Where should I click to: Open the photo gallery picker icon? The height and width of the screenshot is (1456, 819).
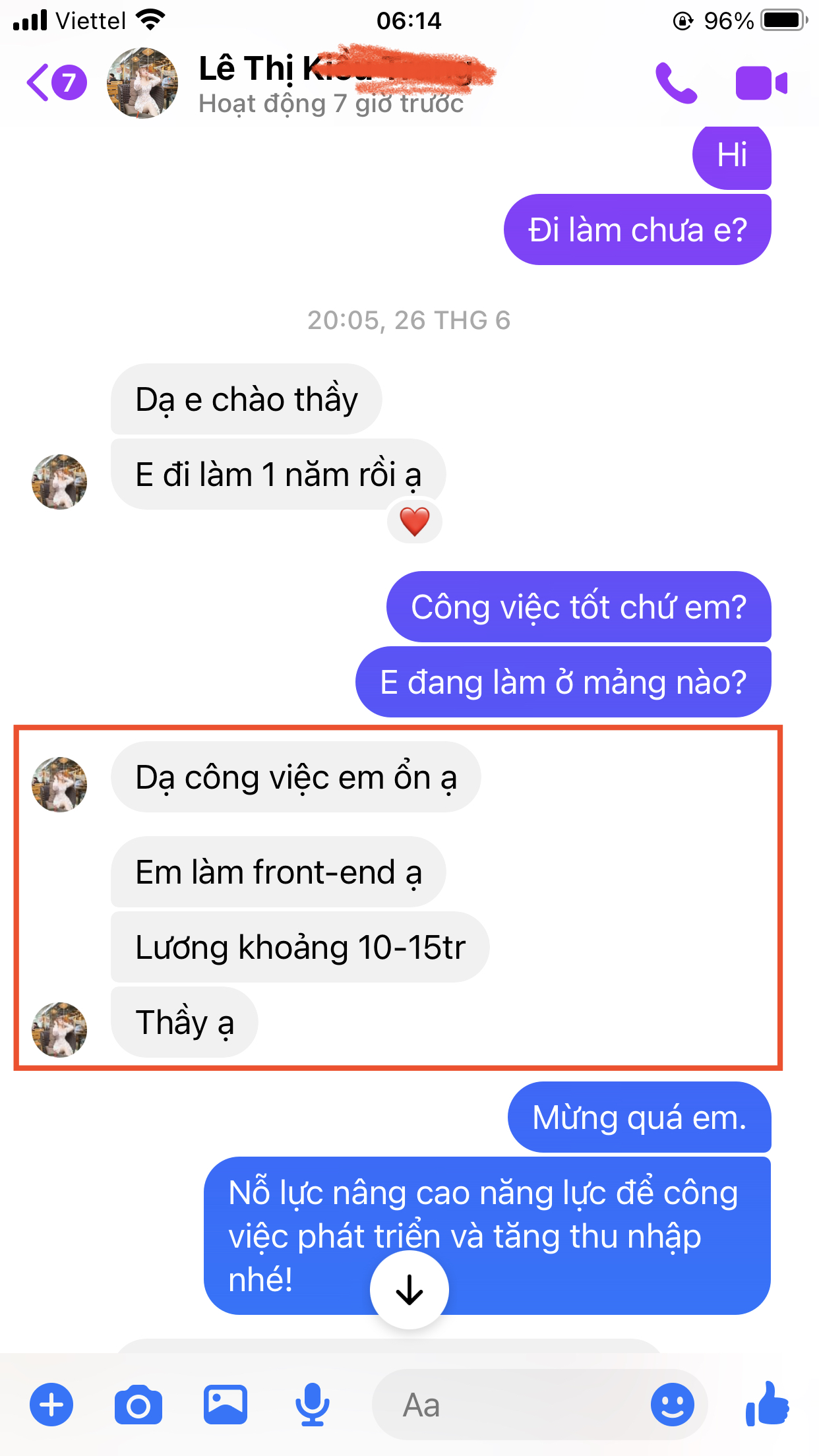pyautogui.click(x=226, y=1405)
